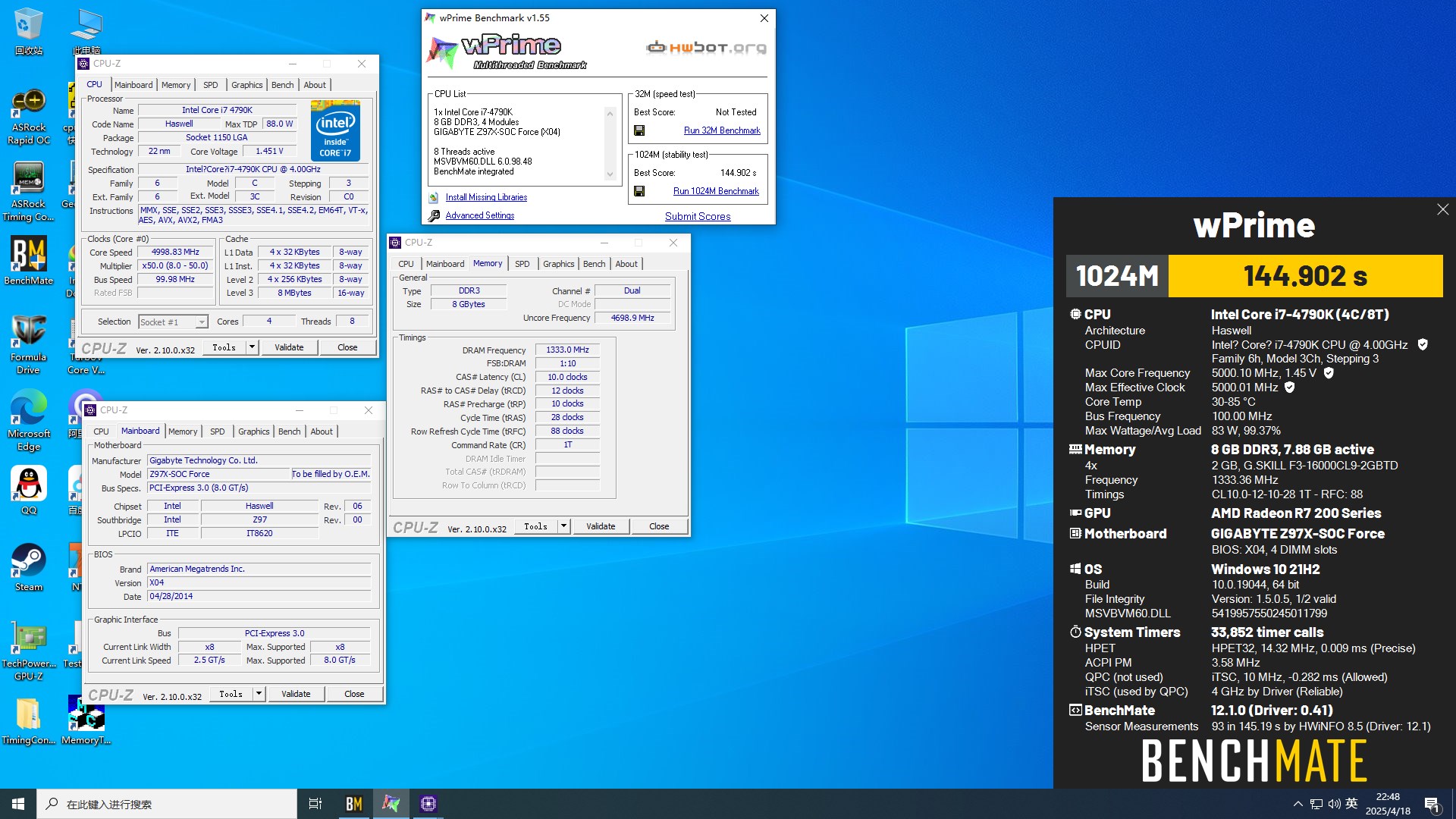Select Graphics tab in Memory CPU-Z window
Viewport: 1456px width, 819px height.
pos(559,264)
